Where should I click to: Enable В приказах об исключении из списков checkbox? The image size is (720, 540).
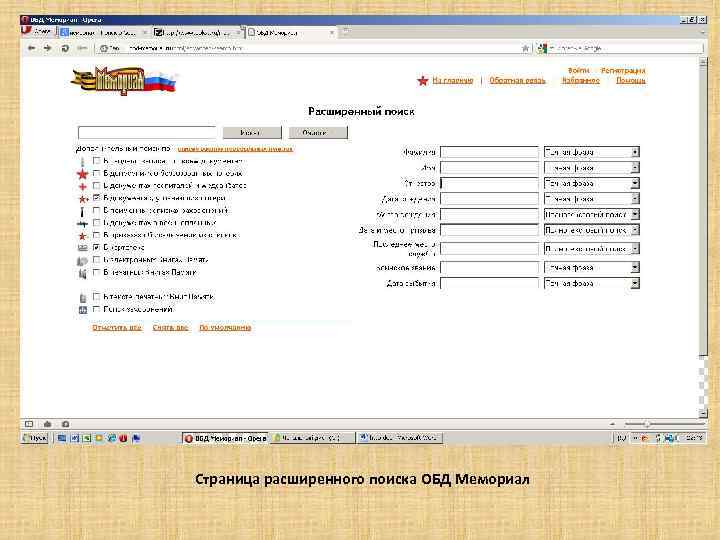coord(96,235)
